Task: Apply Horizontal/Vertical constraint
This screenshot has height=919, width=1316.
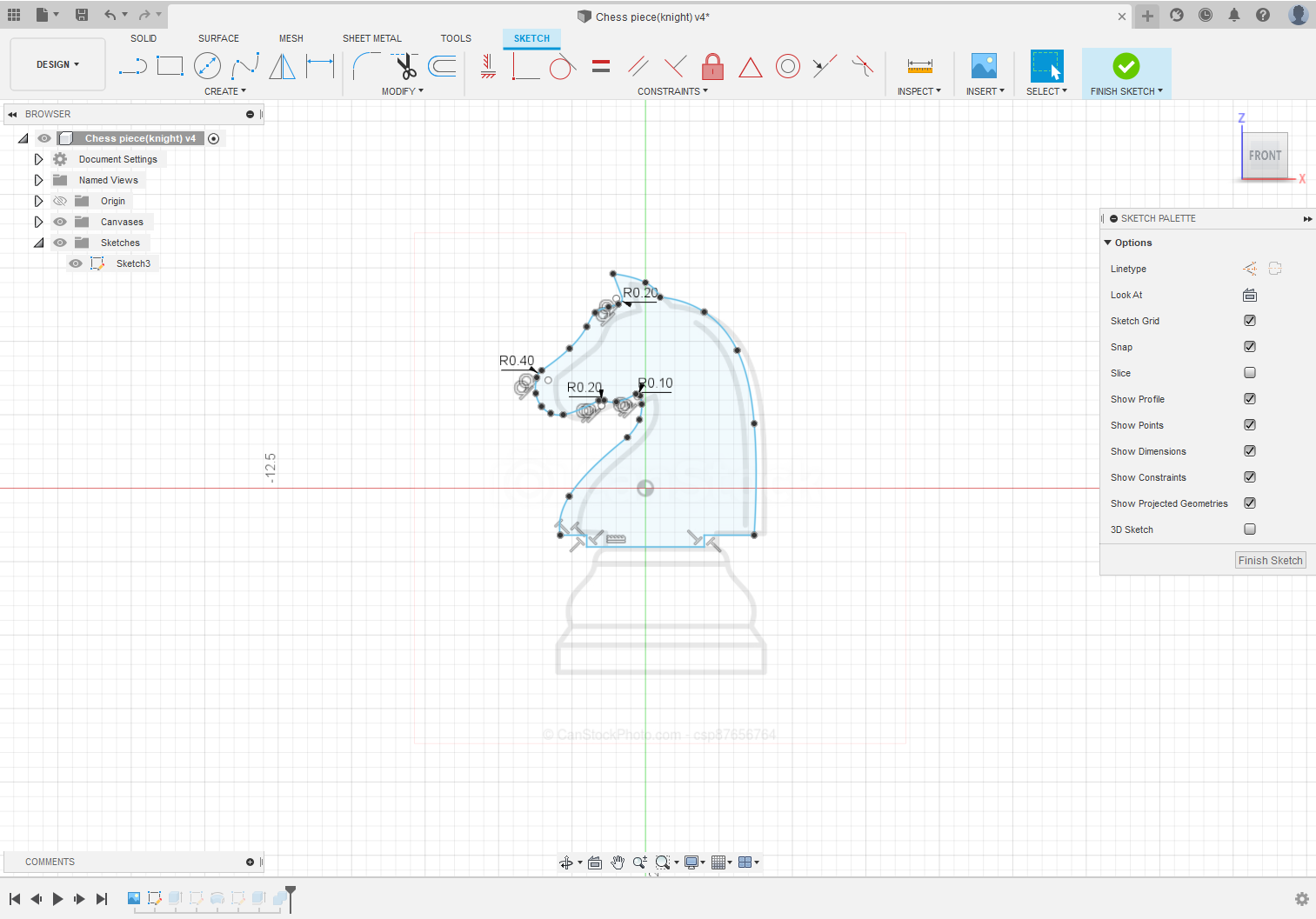Action: tap(488, 66)
